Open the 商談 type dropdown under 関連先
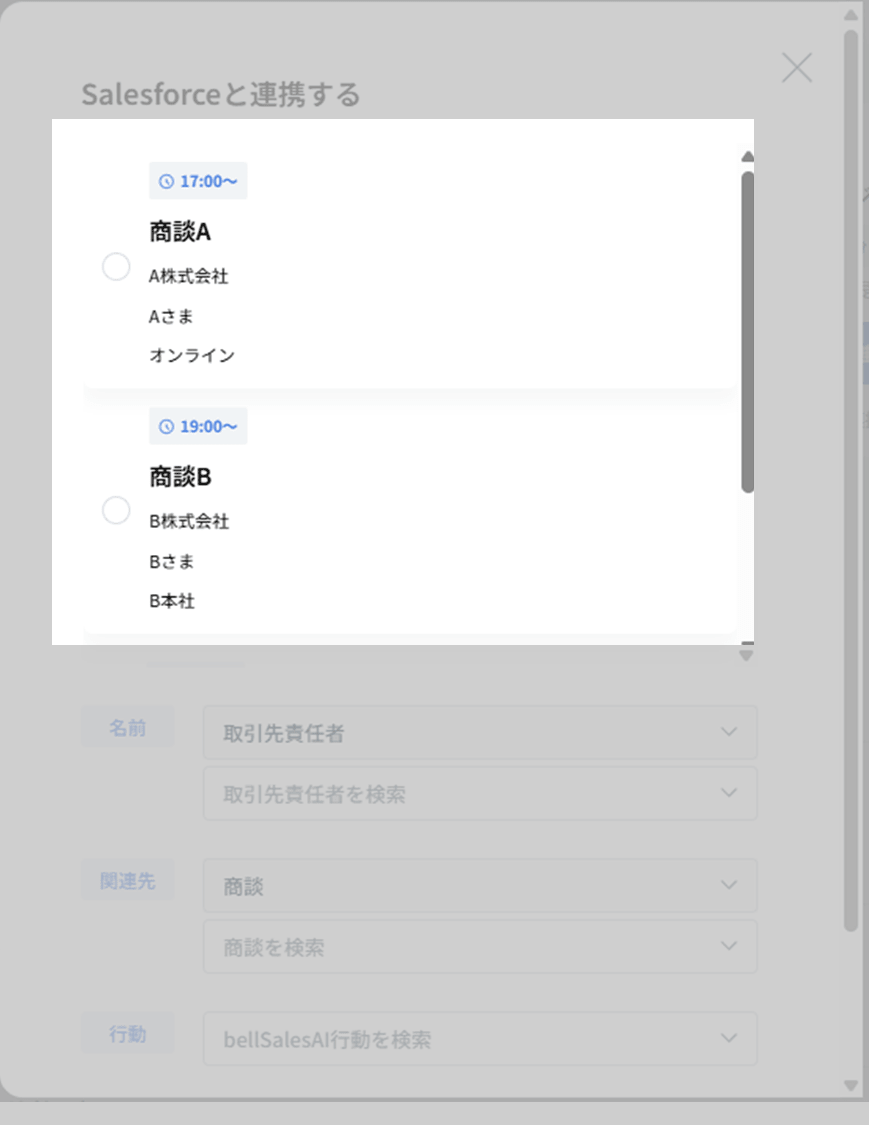 coord(480,886)
